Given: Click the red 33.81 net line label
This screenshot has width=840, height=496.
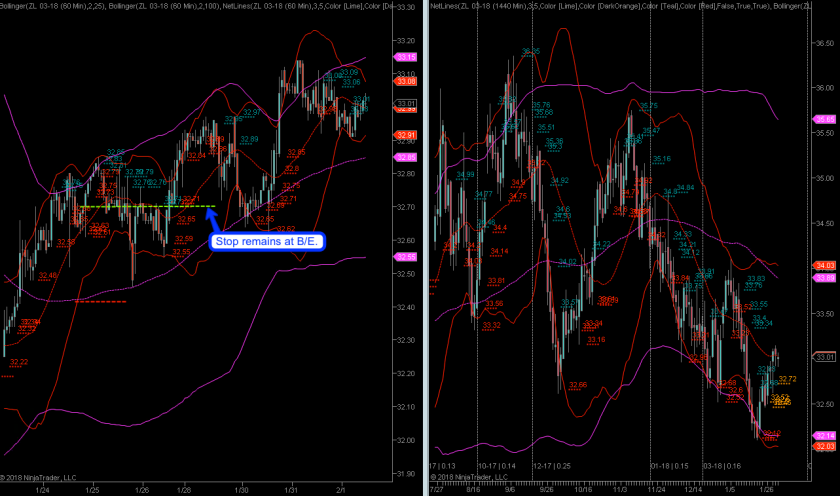Looking at the screenshot, I should pyautogui.click(x=496, y=281).
